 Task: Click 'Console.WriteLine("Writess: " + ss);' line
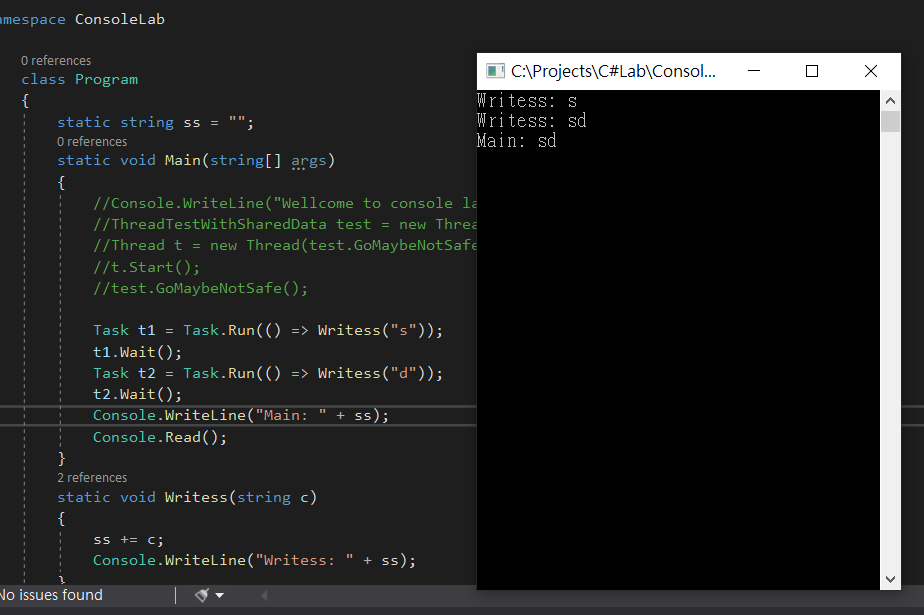click(x=255, y=560)
